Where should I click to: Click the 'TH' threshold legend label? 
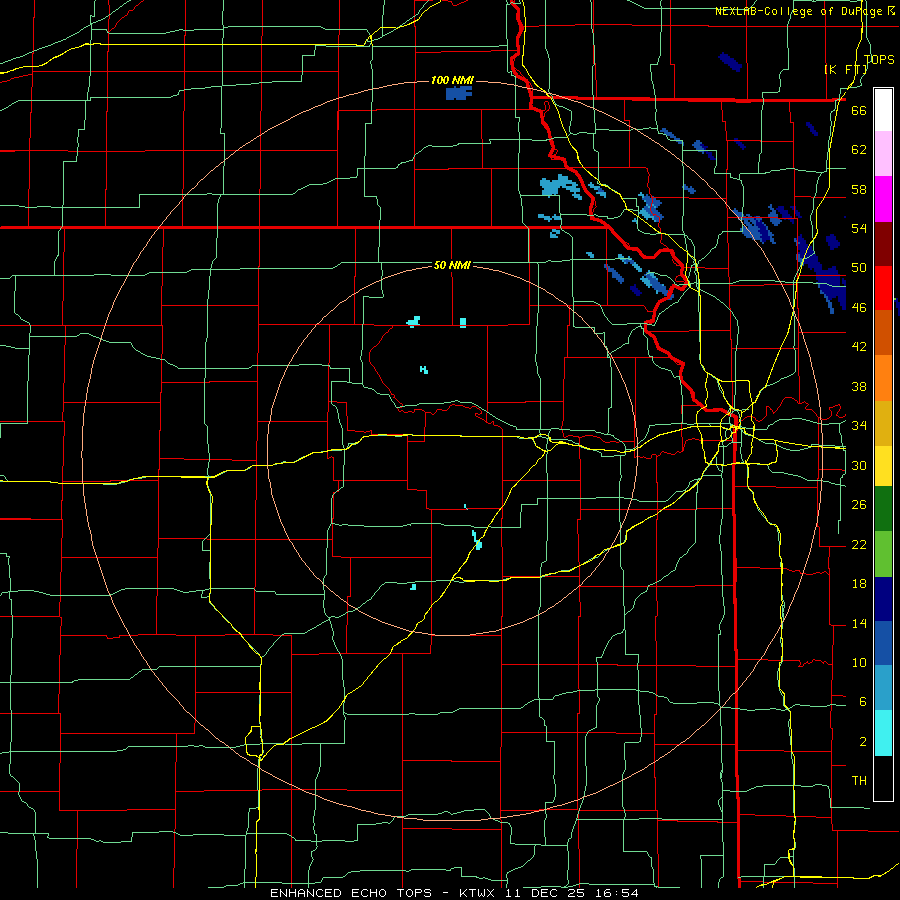(859, 780)
